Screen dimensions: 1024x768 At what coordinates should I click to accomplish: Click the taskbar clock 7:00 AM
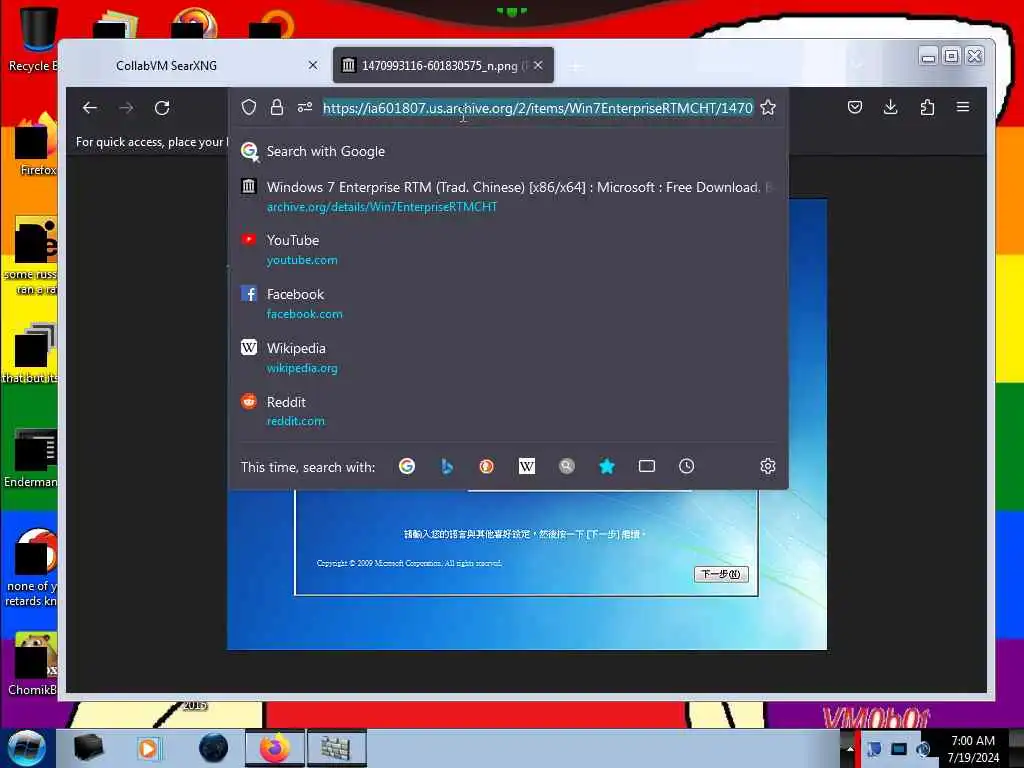pyautogui.click(x=973, y=748)
